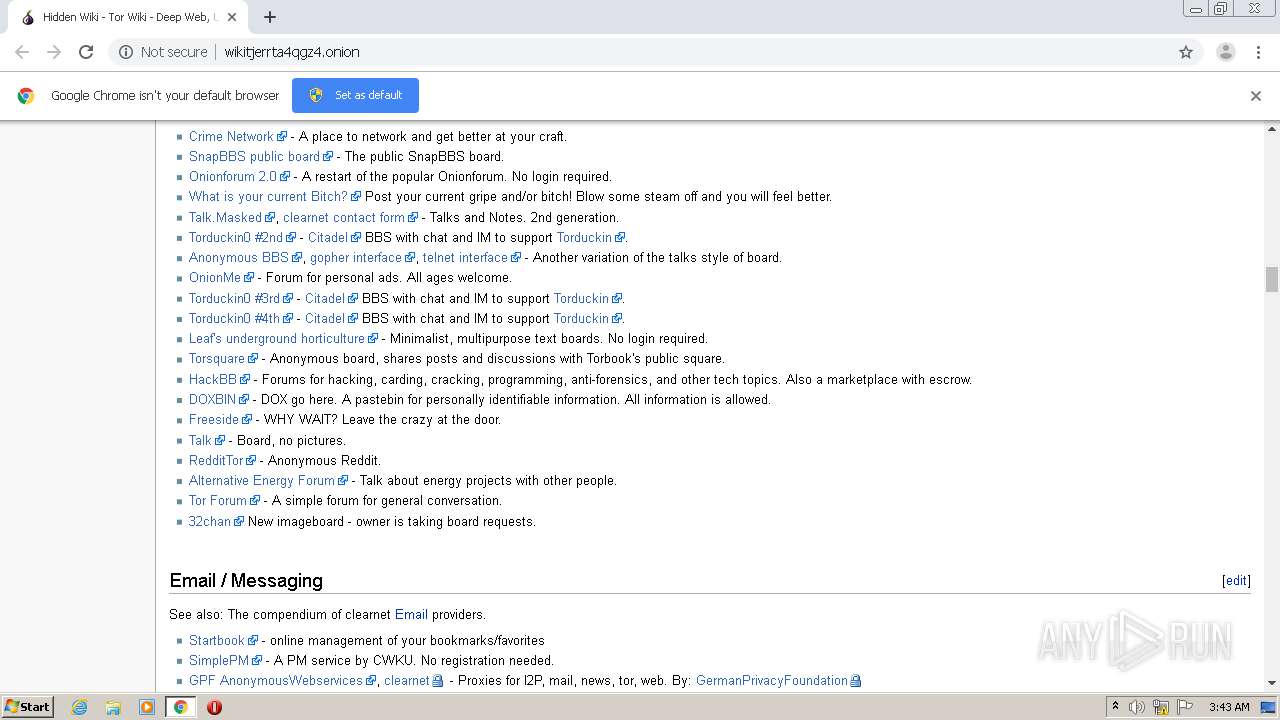Screen dimensions: 1280x720
Task: Open SnapBBS public board link
Action: coord(254,156)
